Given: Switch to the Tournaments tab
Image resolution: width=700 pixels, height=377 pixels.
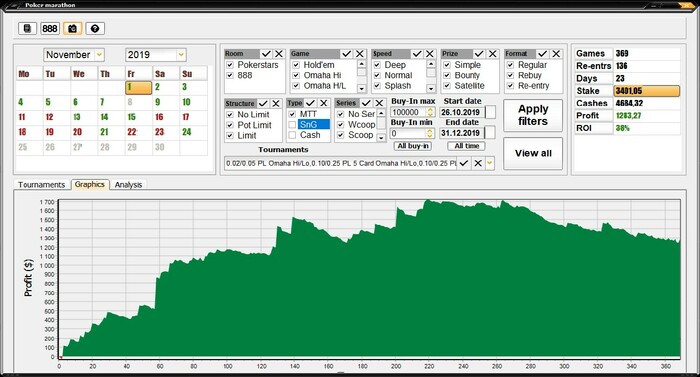Looking at the screenshot, I should 42,185.
